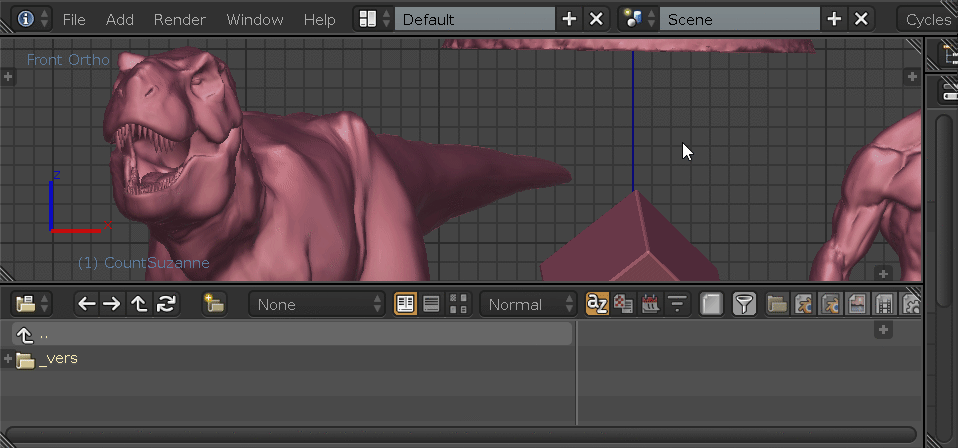This screenshot has height=448, width=958.
Task: Refresh the file list
Action: (166, 304)
